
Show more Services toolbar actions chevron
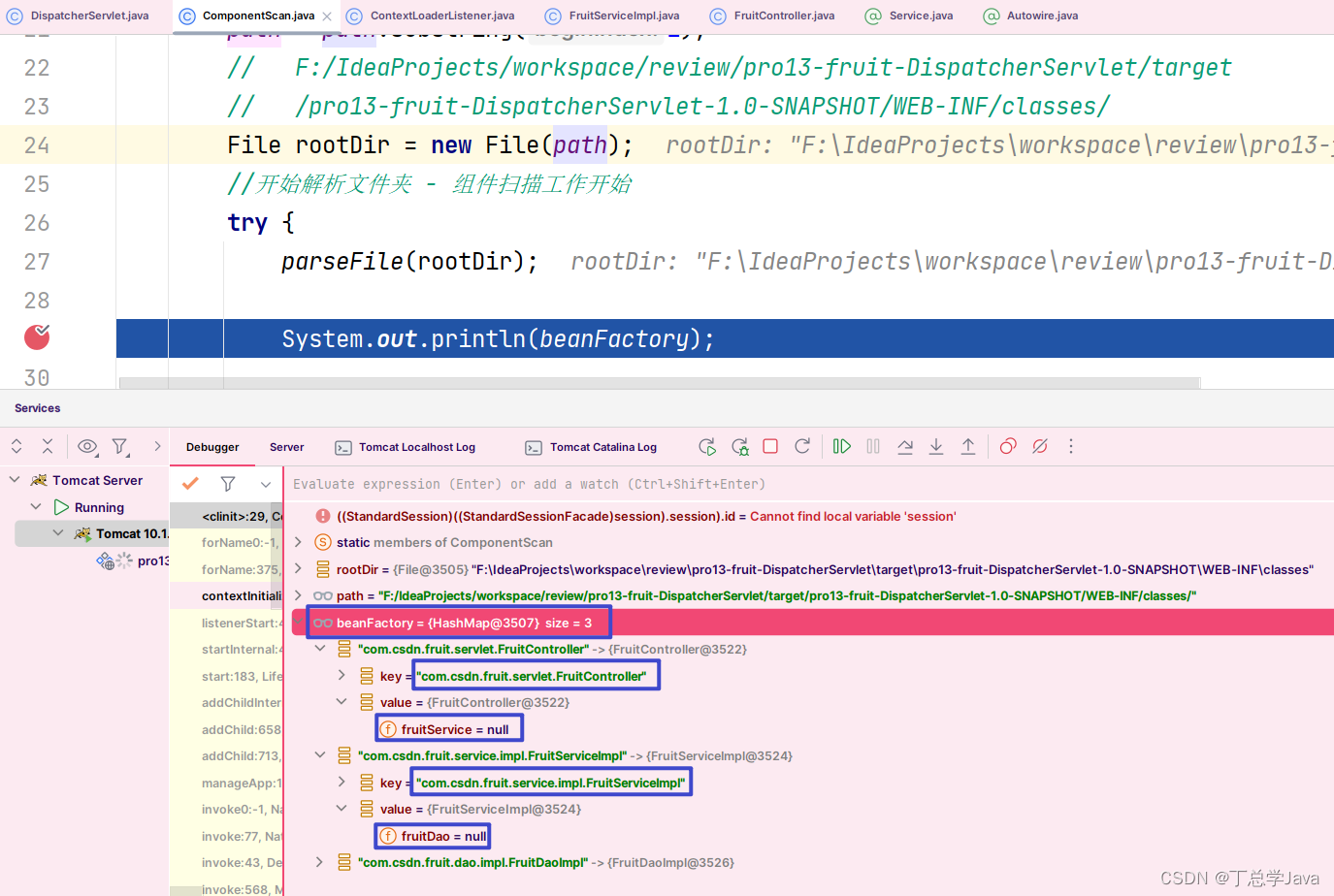[x=157, y=446]
